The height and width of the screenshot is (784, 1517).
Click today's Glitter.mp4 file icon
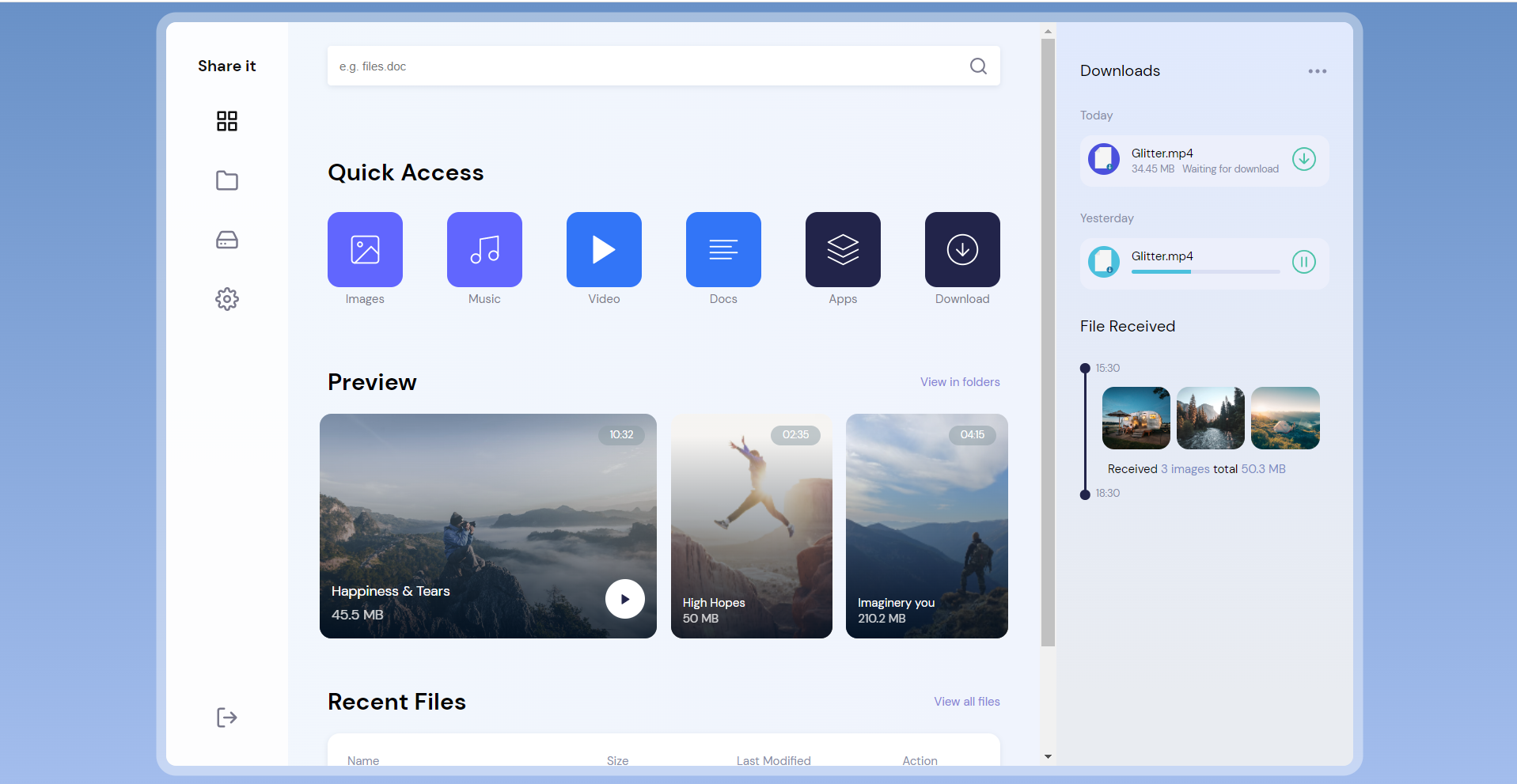pos(1104,159)
